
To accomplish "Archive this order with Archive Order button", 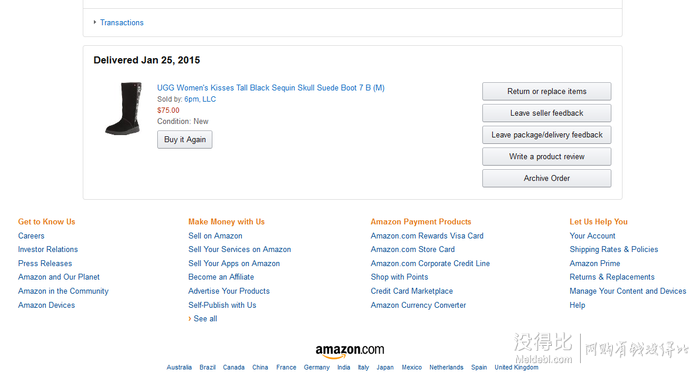I will (546, 178).
